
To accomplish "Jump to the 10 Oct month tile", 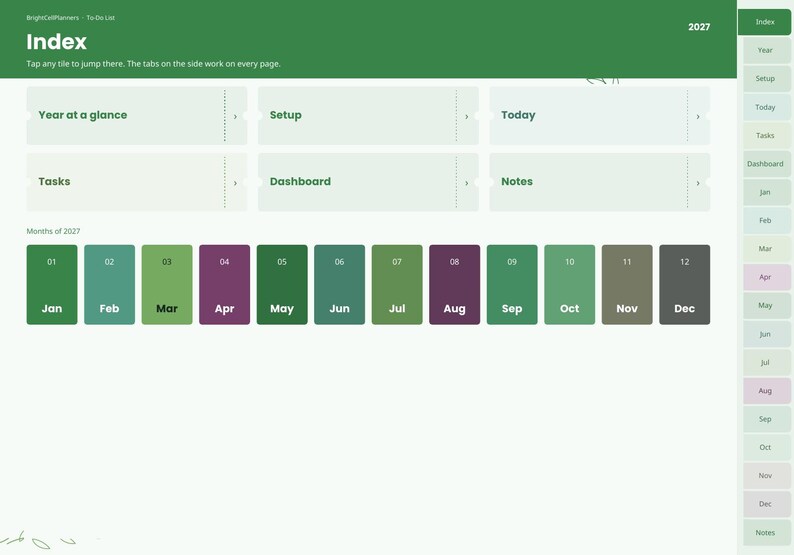I will pyautogui.click(x=570, y=285).
